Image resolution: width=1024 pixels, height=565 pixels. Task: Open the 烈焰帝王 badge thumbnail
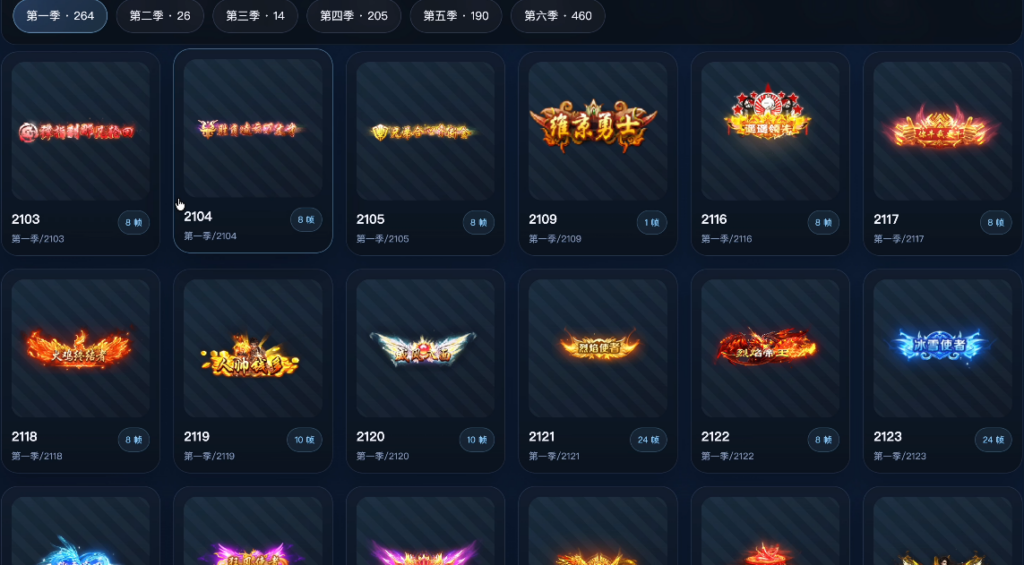(770, 348)
